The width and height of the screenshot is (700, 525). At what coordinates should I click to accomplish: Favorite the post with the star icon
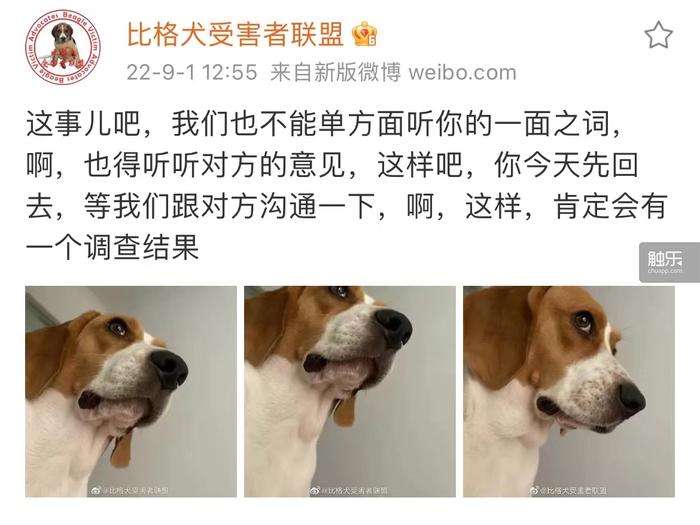pos(658,35)
